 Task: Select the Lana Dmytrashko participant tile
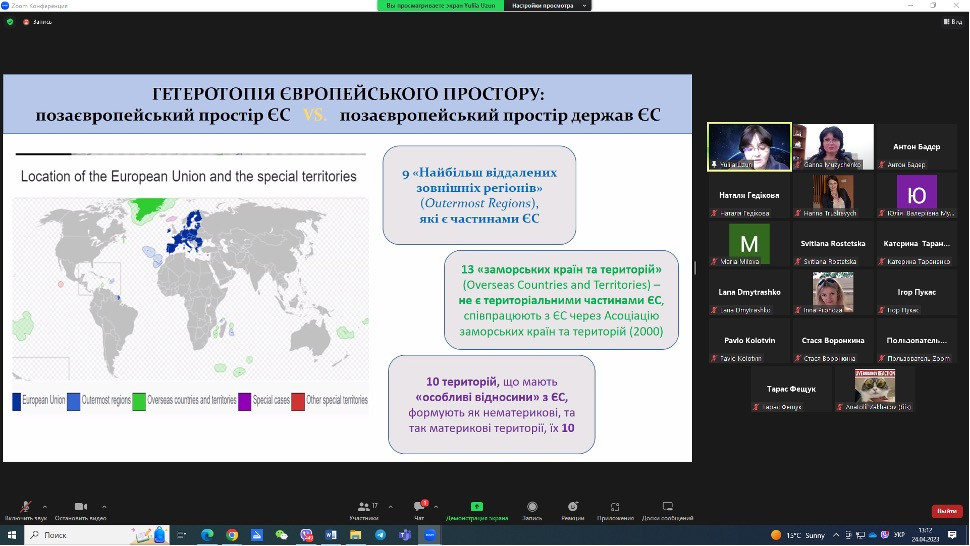coord(749,292)
